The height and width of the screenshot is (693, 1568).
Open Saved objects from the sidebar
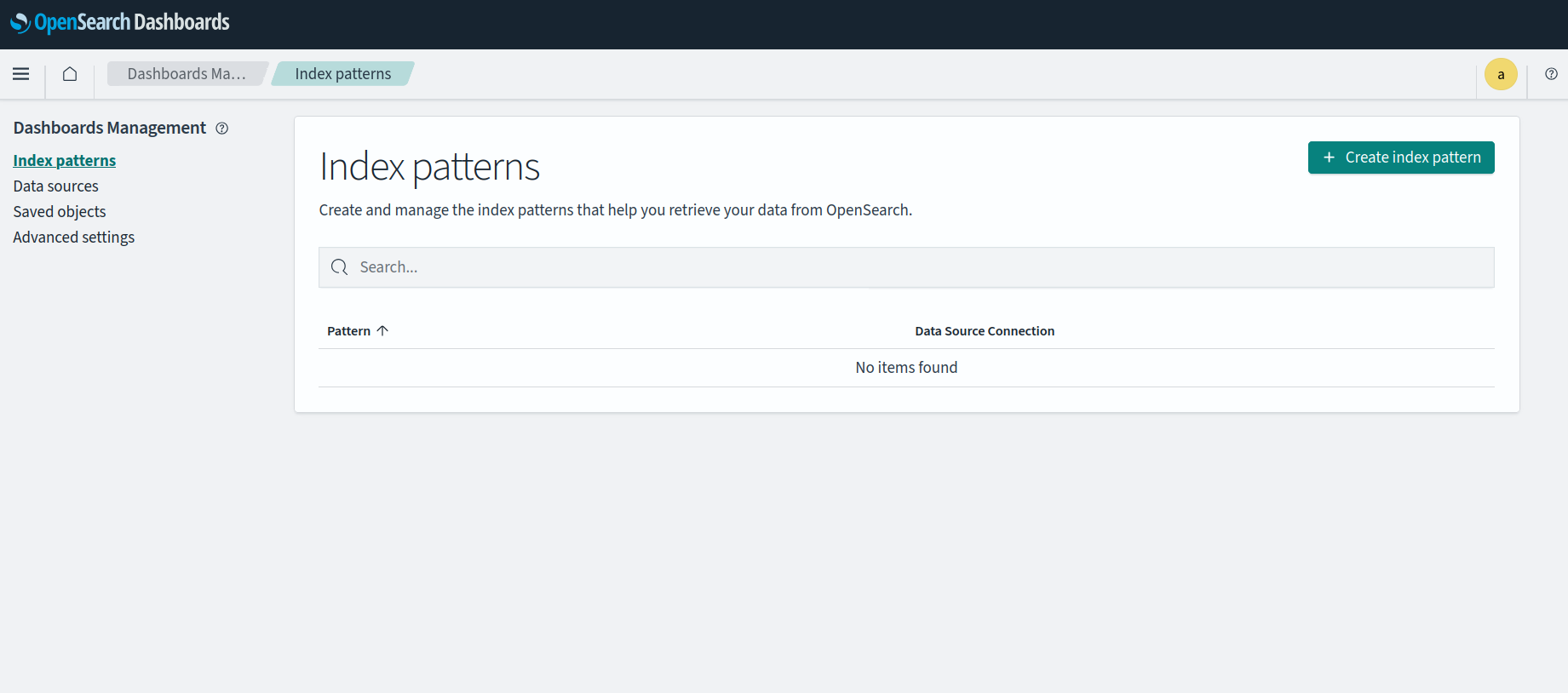point(60,212)
